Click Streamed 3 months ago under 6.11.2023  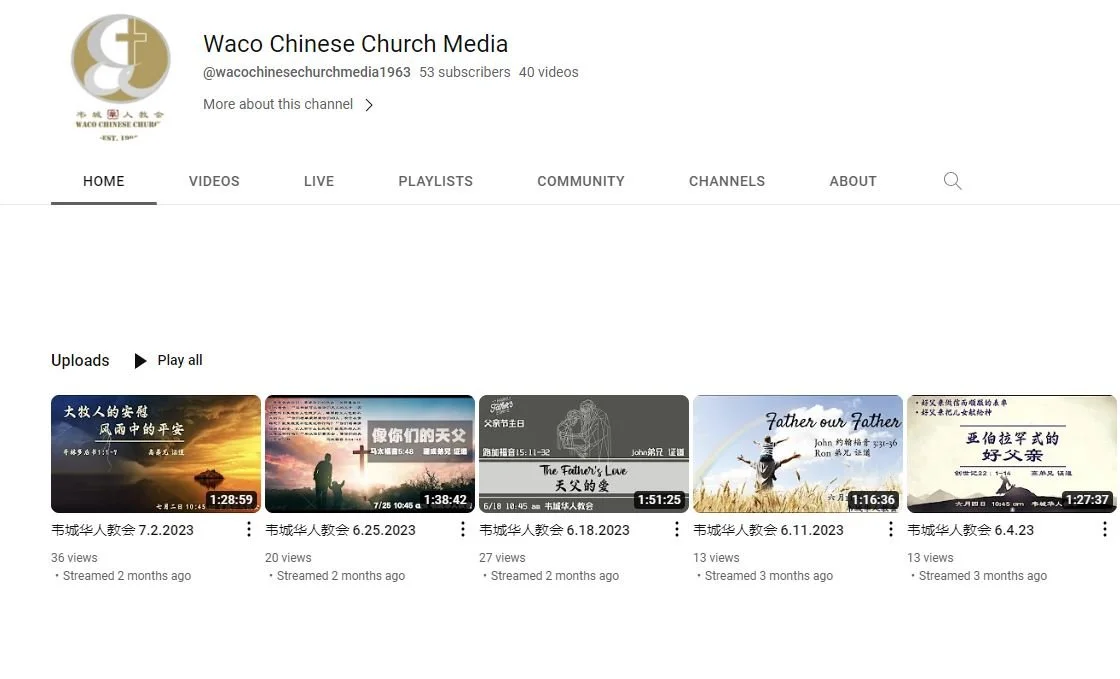pos(769,575)
